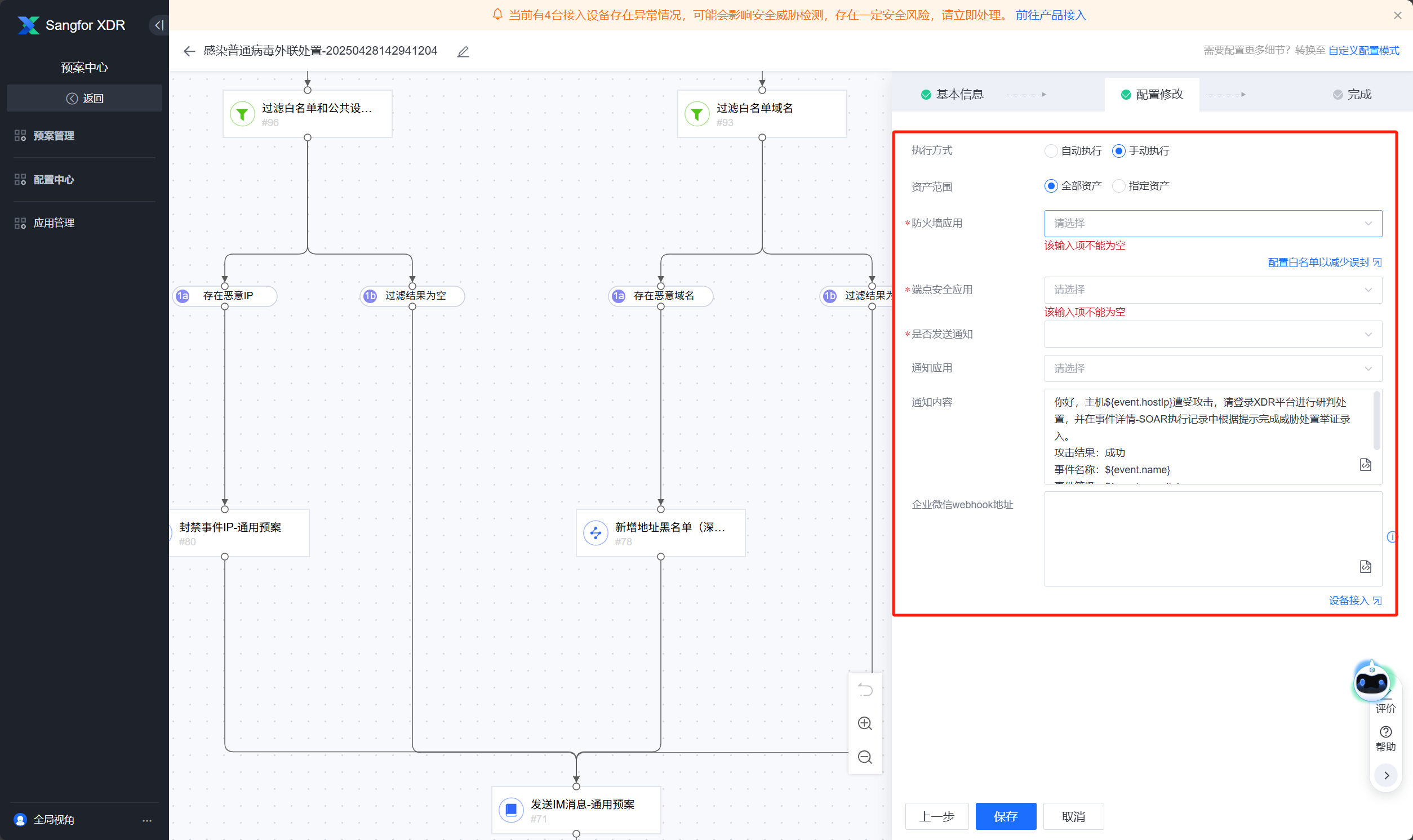1413x840 pixels.
Task: Go to 基本信息 step tab
Action: point(958,95)
